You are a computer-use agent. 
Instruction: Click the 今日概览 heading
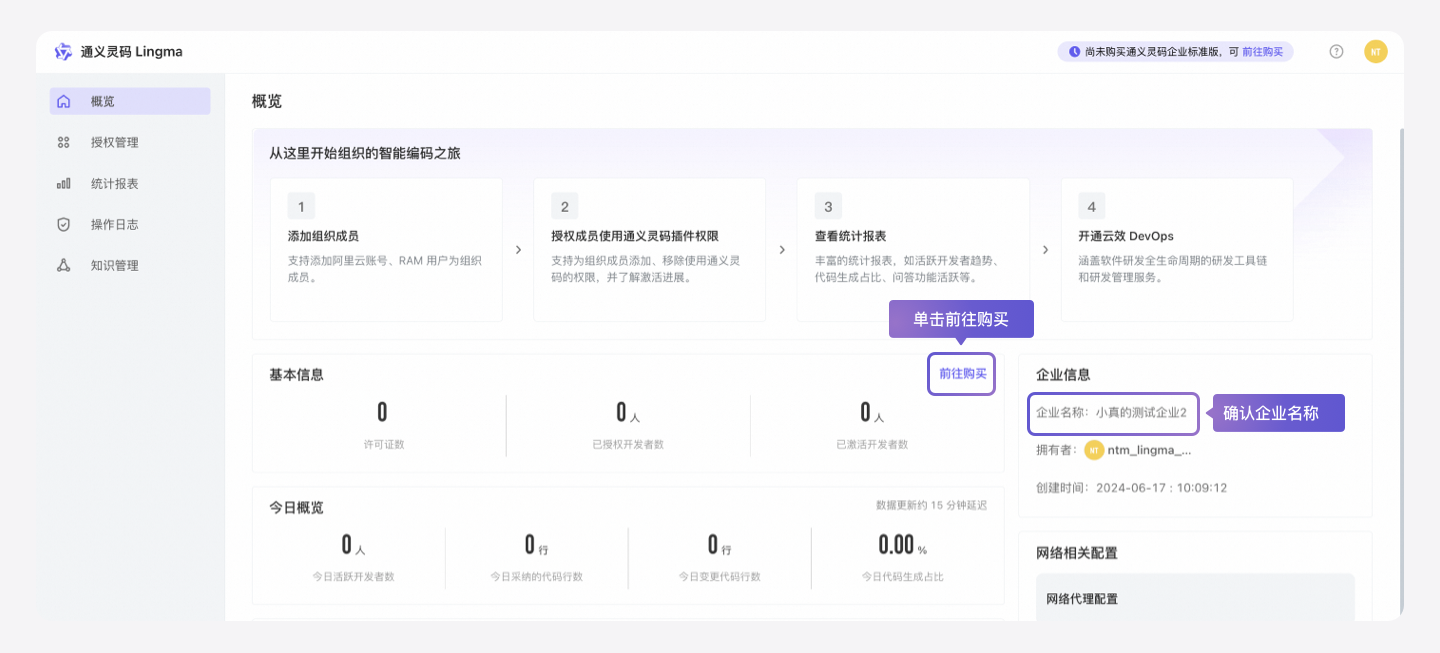tap(296, 507)
